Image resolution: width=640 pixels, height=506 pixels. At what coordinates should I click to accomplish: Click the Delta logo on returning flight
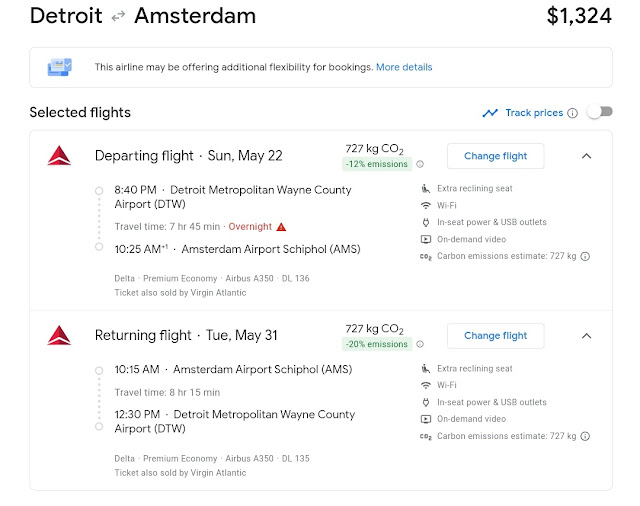(x=58, y=336)
